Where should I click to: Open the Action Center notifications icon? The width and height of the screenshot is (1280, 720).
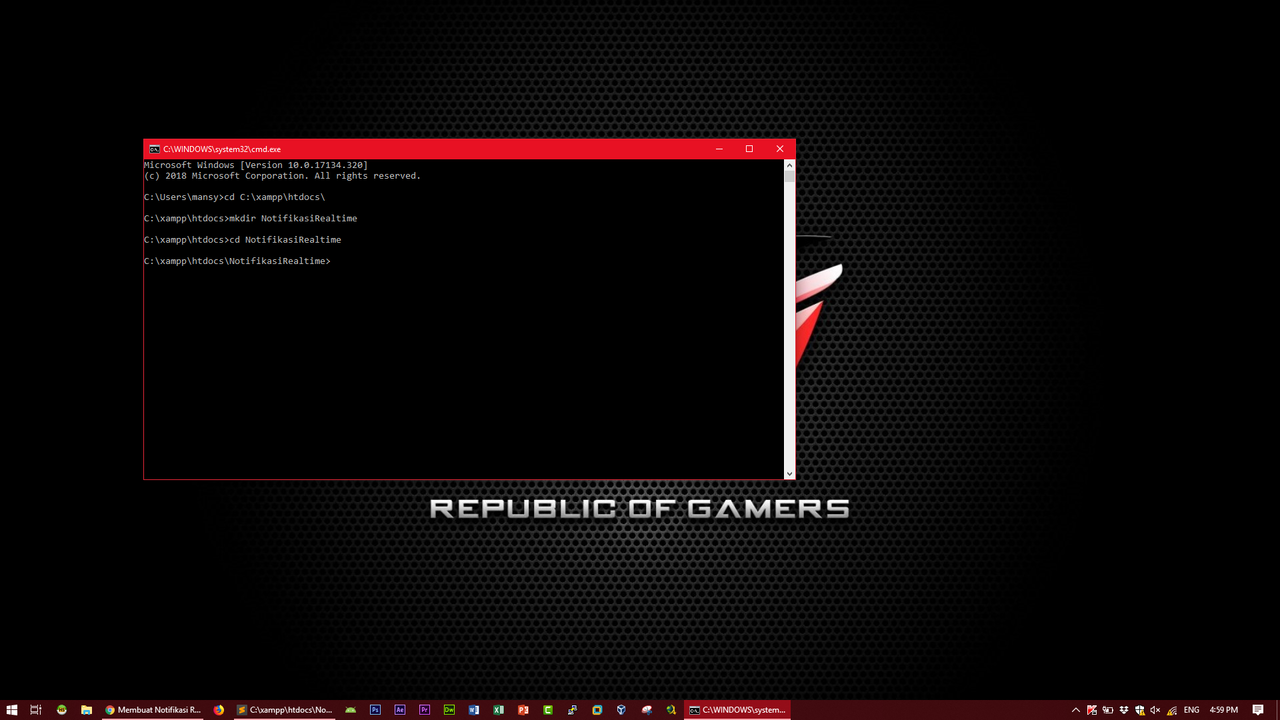1258,710
